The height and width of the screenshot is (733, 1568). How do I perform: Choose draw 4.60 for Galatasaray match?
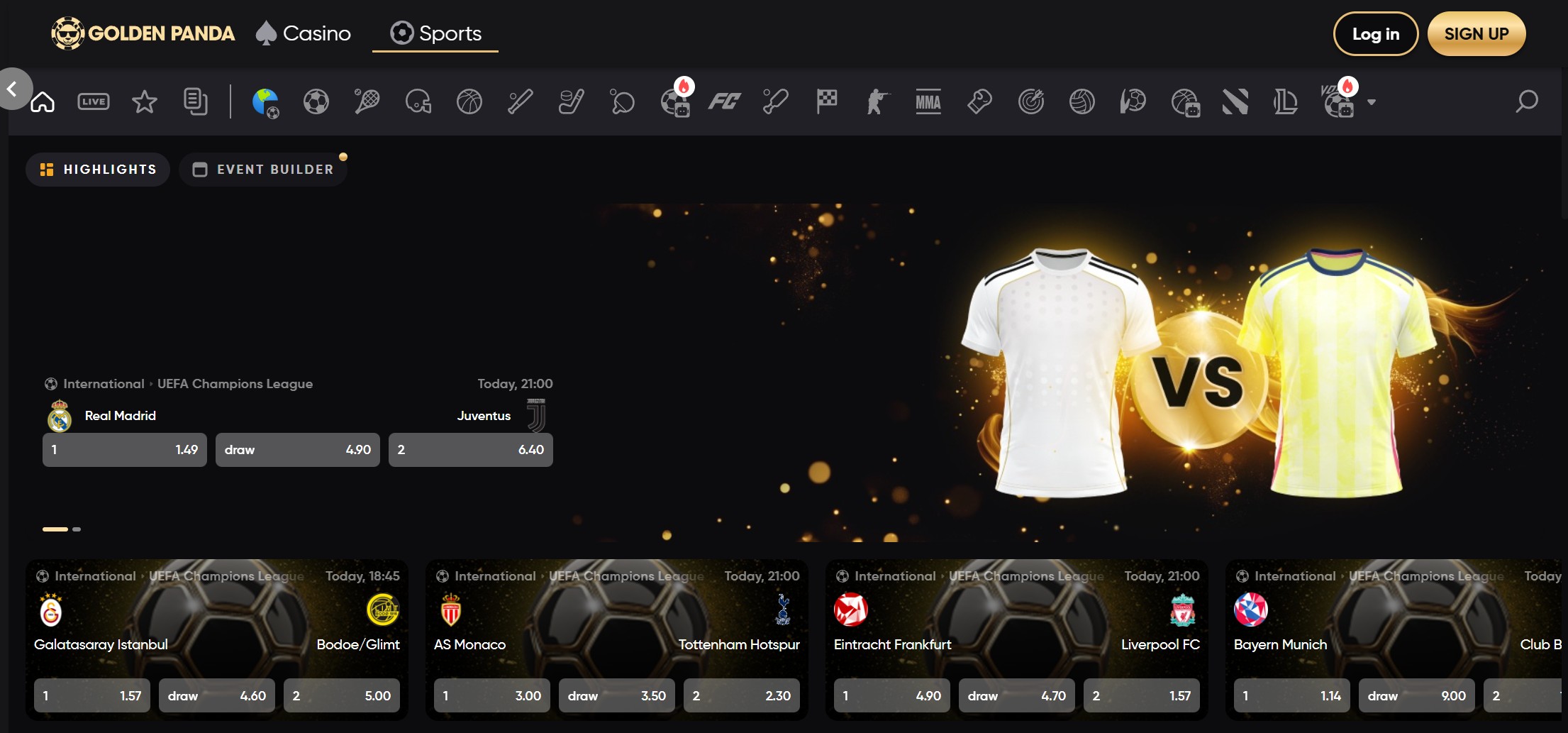[216, 696]
